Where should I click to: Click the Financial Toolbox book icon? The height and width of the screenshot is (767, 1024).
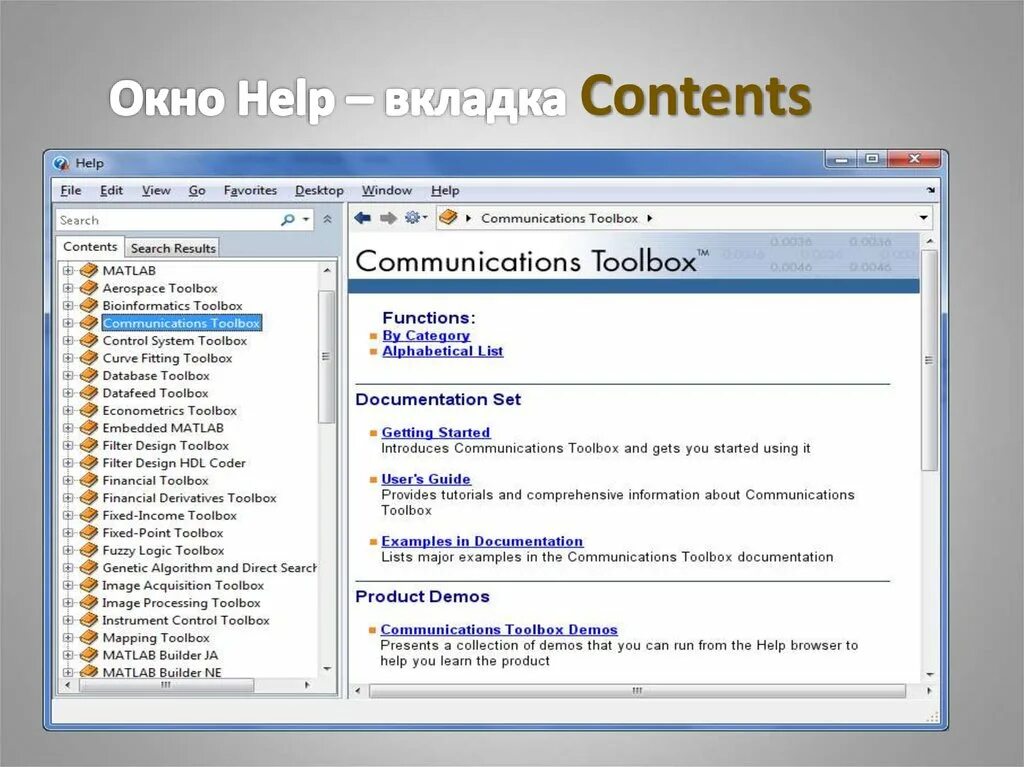88,480
